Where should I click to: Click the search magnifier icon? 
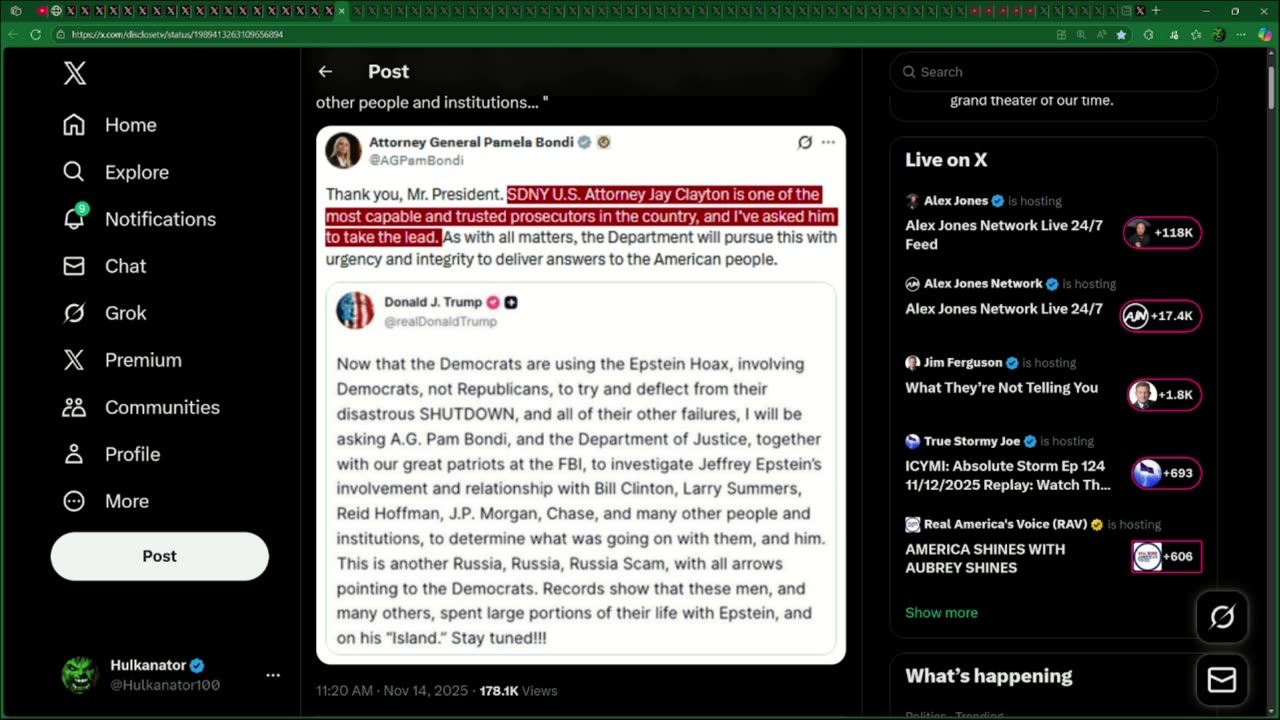pyautogui.click(x=909, y=72)
